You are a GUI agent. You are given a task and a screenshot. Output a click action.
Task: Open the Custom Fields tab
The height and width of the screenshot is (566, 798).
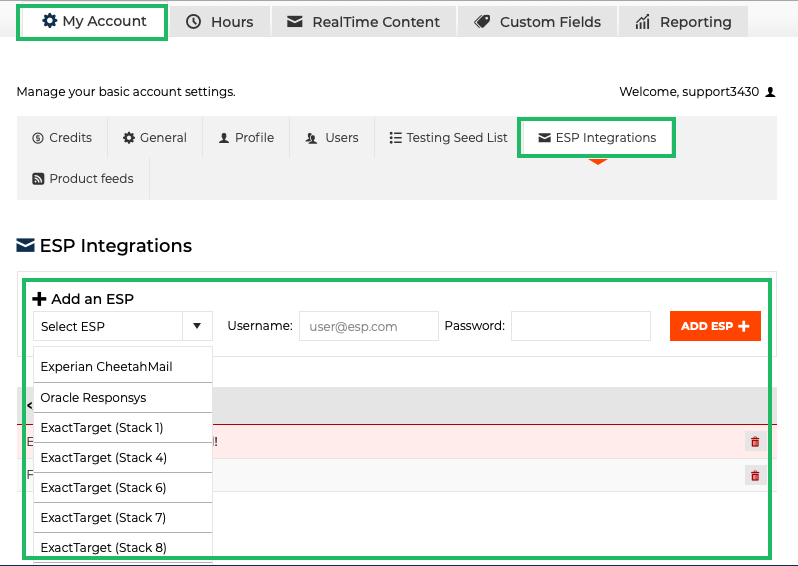538,22
